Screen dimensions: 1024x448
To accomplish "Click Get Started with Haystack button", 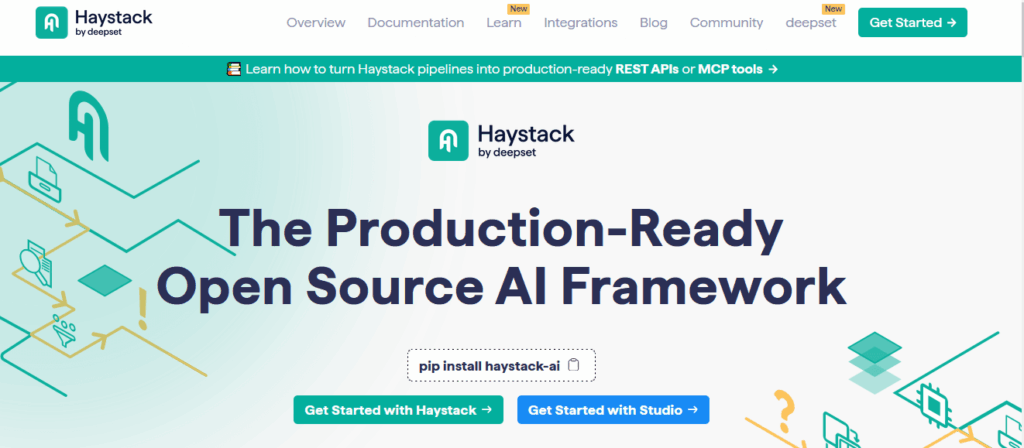I will coord(398,410).
